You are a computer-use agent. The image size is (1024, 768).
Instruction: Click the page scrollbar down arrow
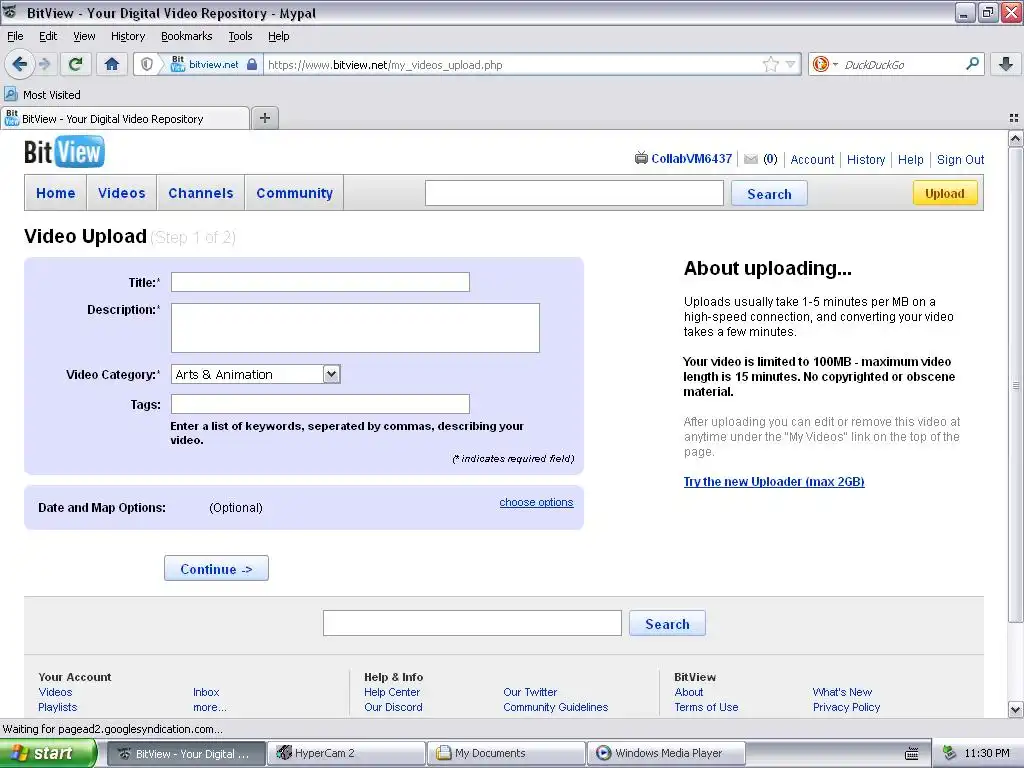pos(1016,709)
